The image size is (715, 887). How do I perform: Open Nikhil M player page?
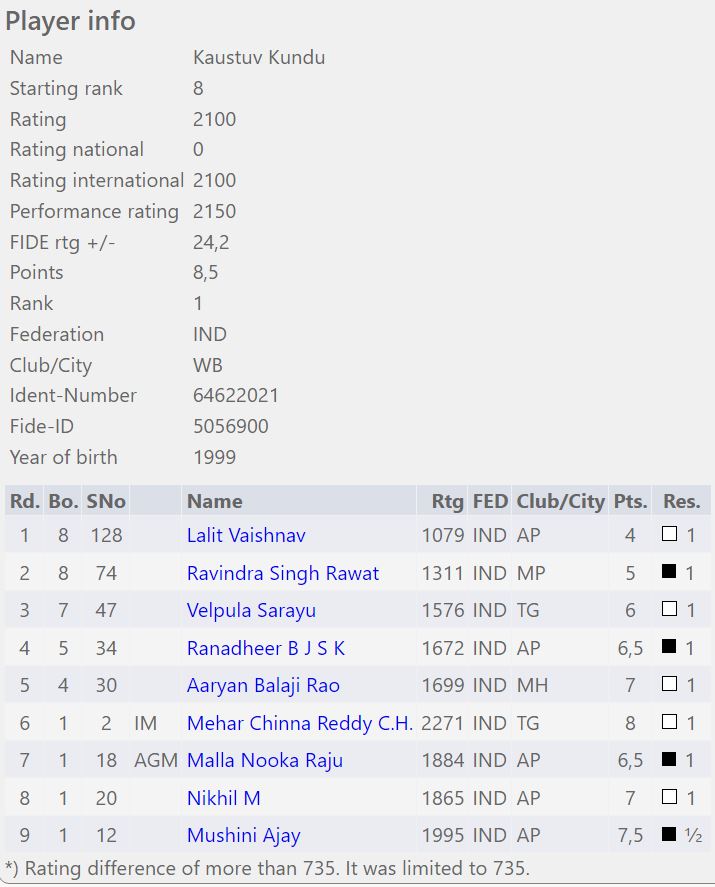click(223, 798)
